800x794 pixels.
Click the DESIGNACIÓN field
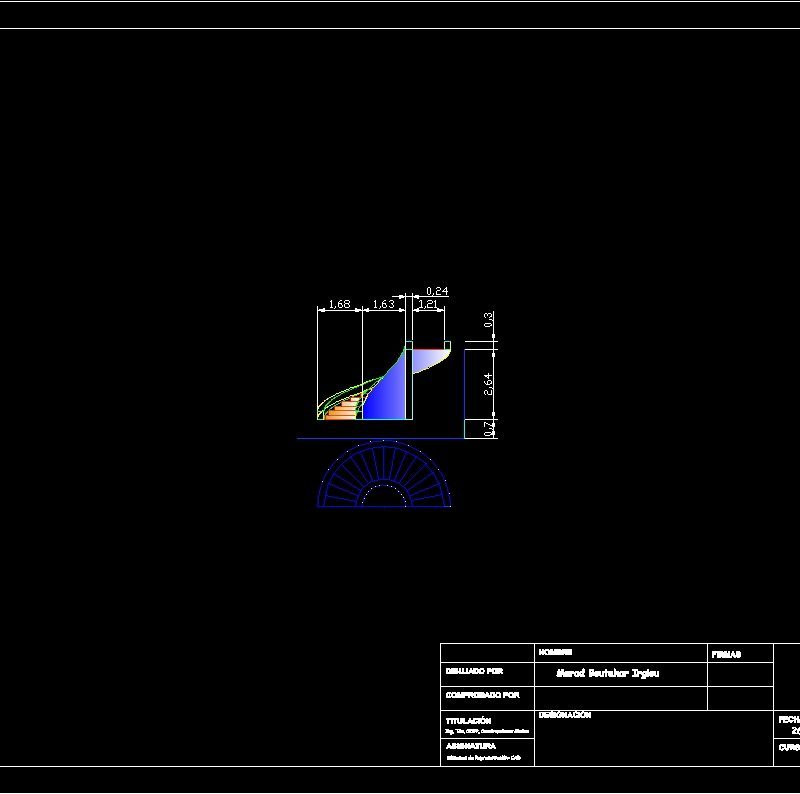tap(565, 713)
